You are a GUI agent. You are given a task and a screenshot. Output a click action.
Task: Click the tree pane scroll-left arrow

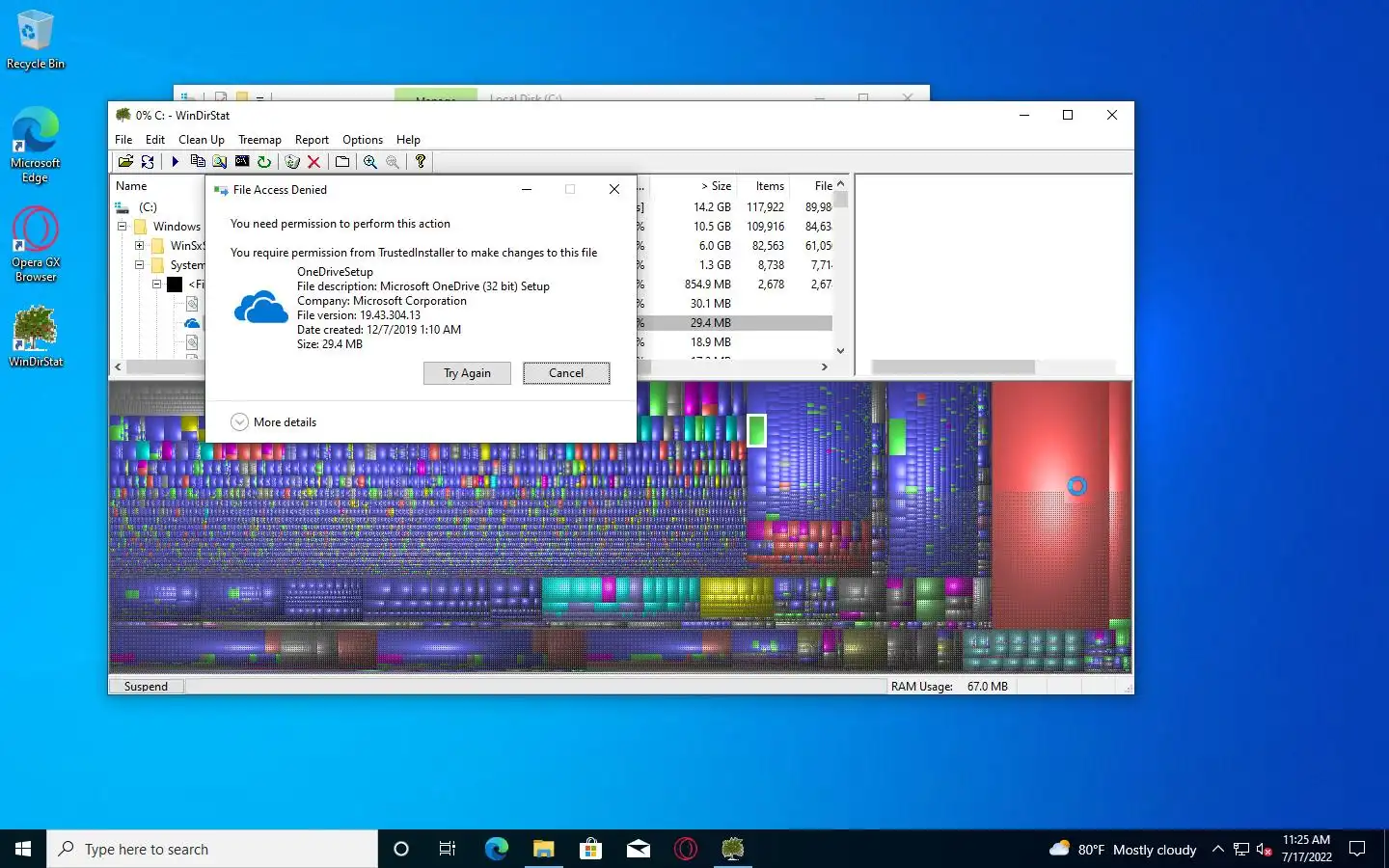[118, 366]
